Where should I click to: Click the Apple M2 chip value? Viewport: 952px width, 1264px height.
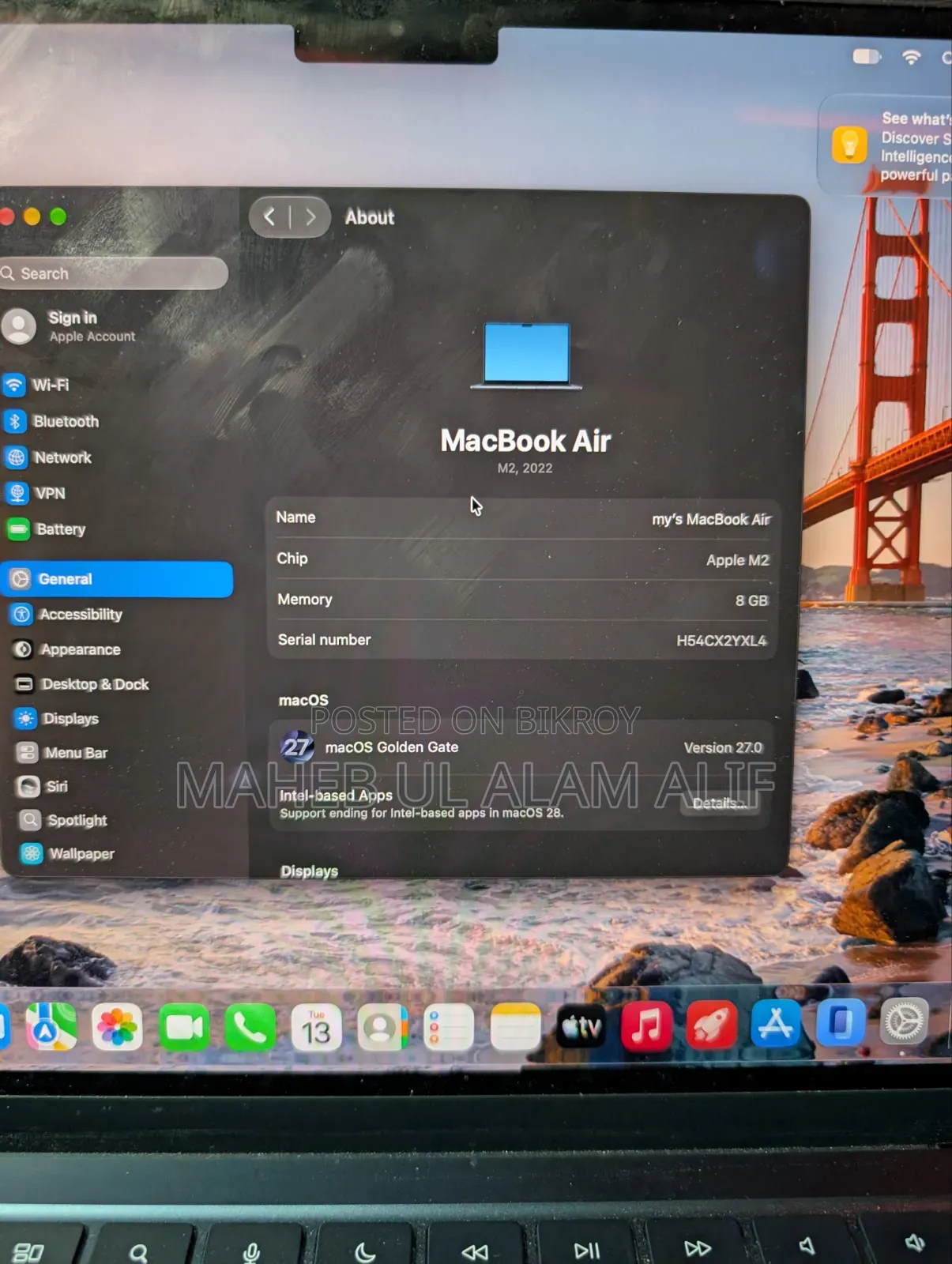[737, 560]
